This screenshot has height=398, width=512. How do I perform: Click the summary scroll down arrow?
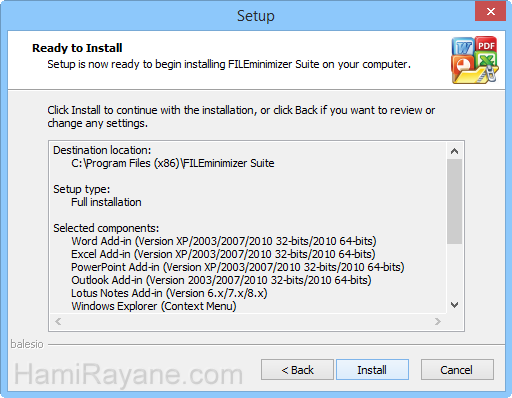454,305
